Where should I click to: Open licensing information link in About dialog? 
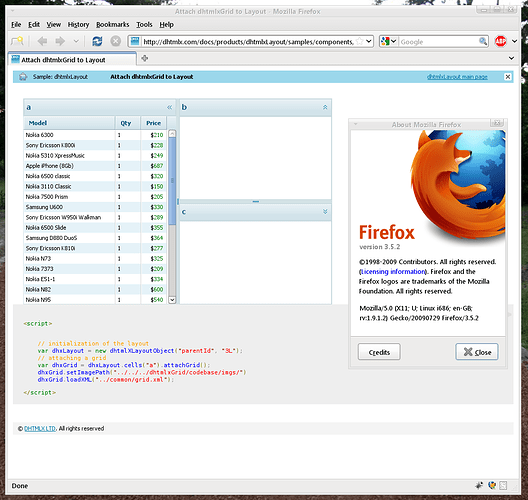coord(393,272)
